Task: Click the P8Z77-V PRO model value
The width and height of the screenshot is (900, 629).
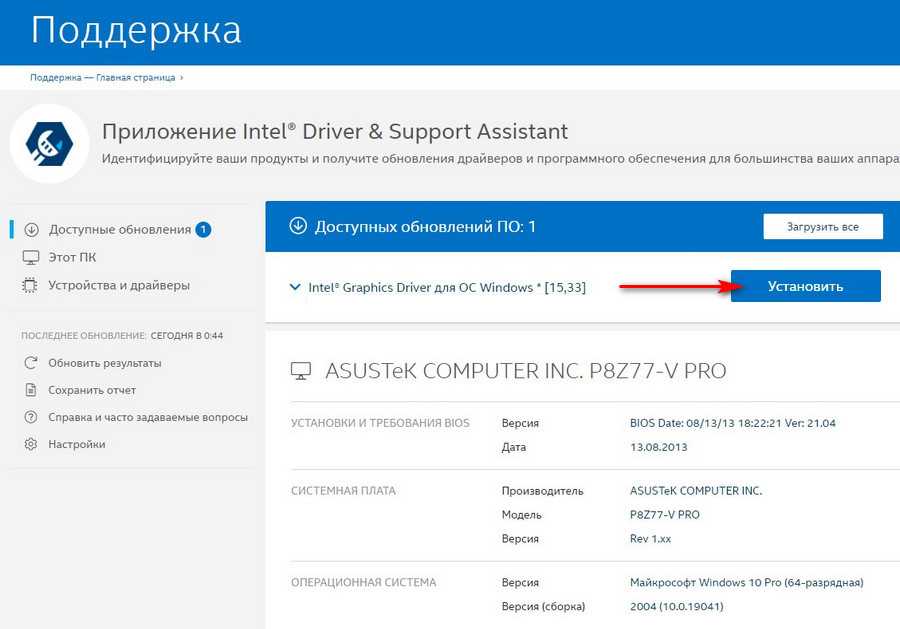Action: pos(665,515)
